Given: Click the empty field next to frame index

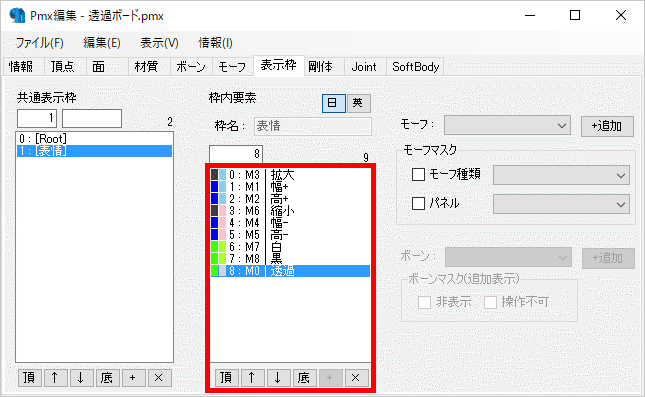Looking at the screenshot, I should [92, 118].
